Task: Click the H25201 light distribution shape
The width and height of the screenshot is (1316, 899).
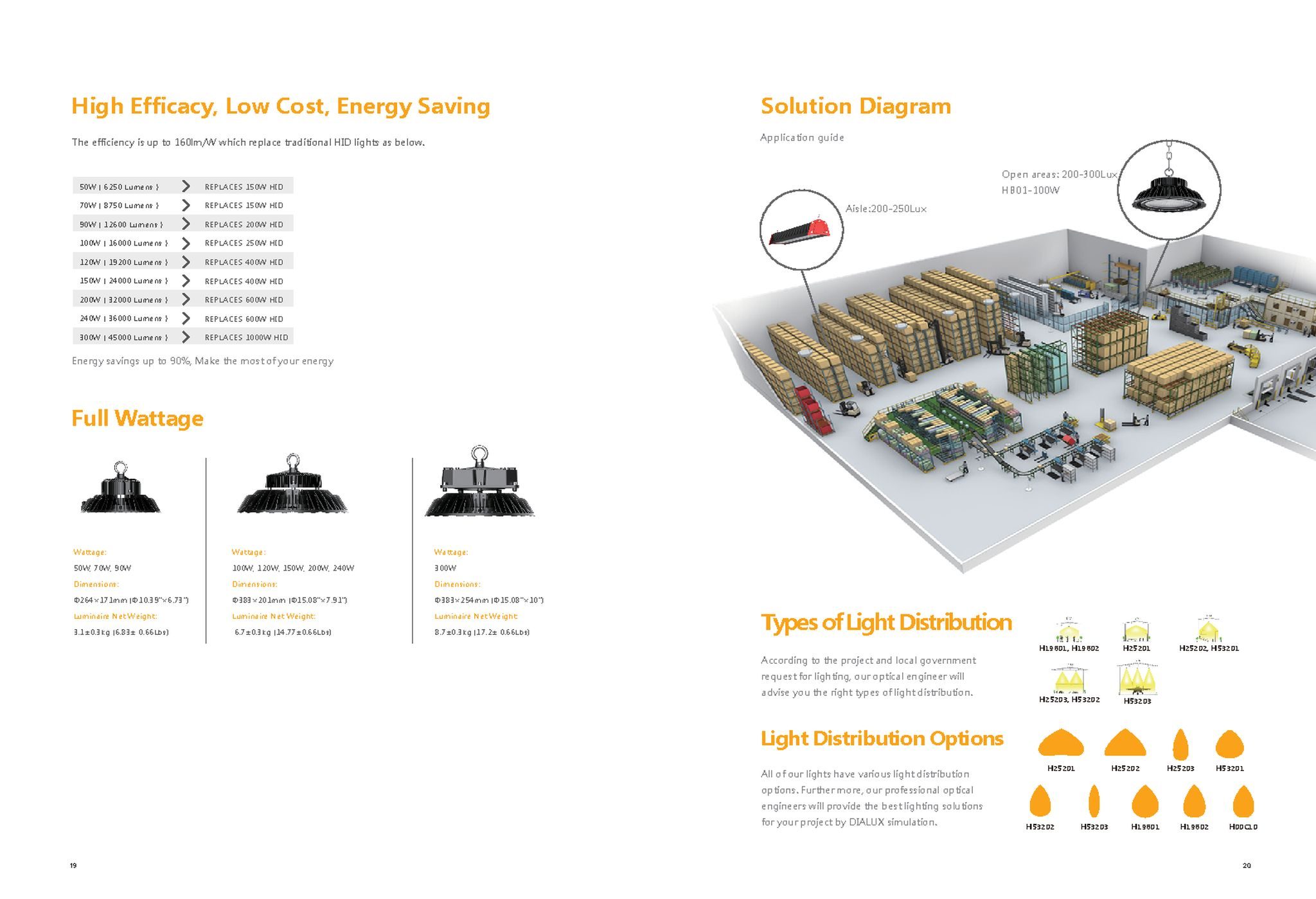Action: [x=1061, y=744]
